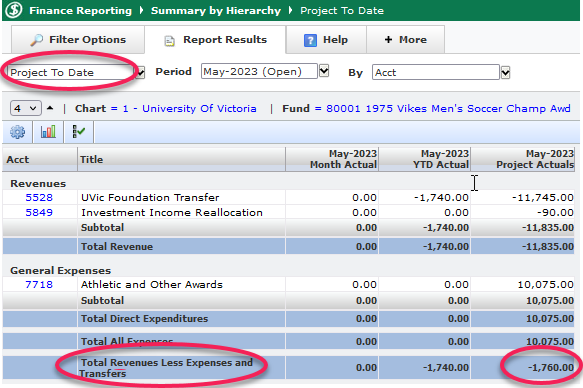Click inside the Project To Date field

(x=71, y=72)
